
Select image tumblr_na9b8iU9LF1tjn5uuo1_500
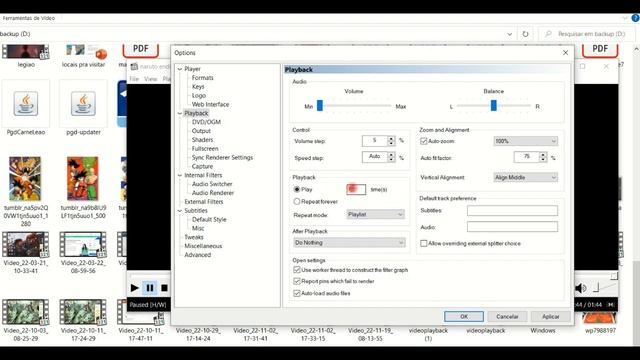tap(83, 178)
